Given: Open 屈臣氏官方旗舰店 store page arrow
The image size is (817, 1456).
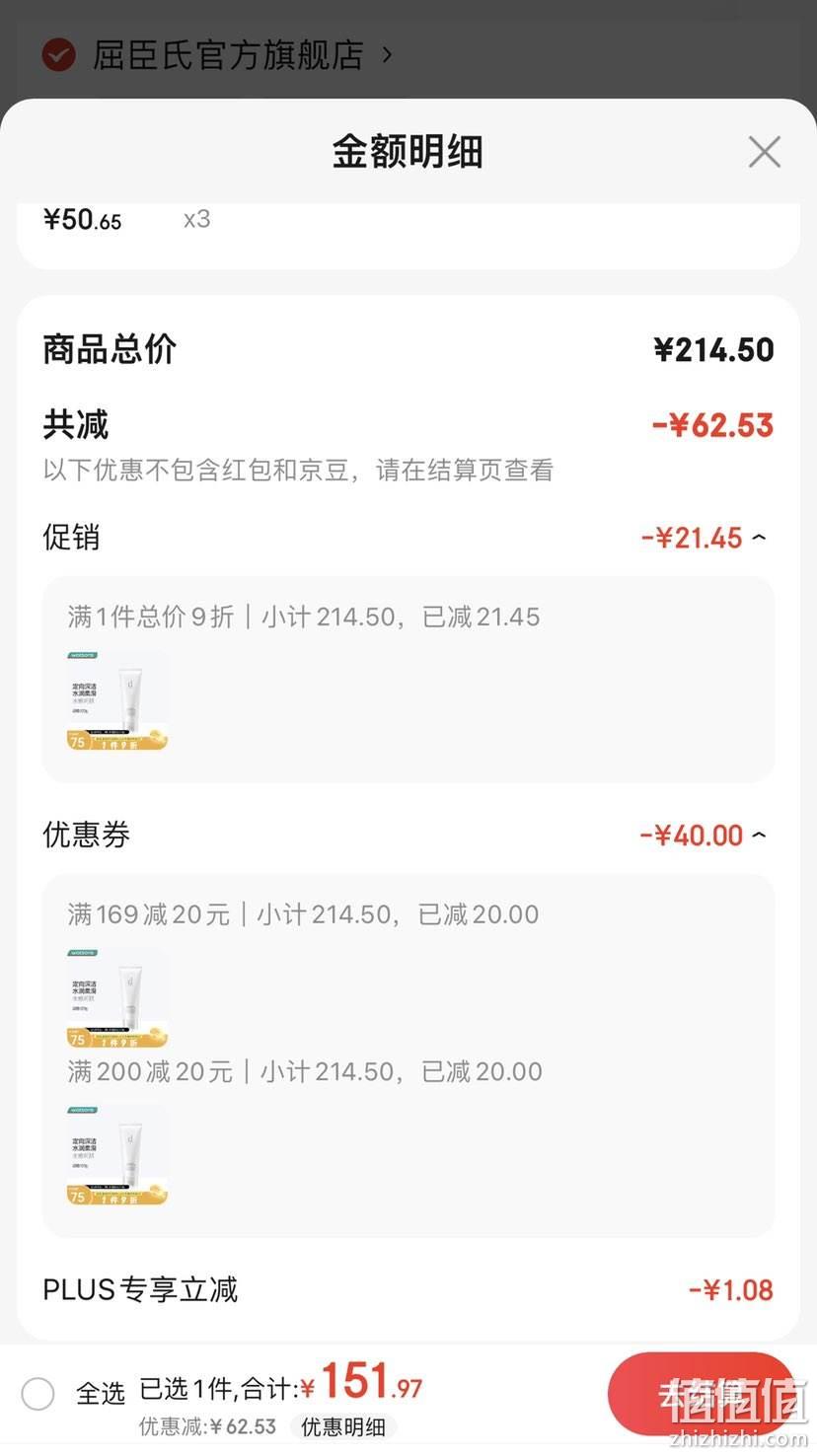Looking at the screenshot, I should tap(387, 55).
